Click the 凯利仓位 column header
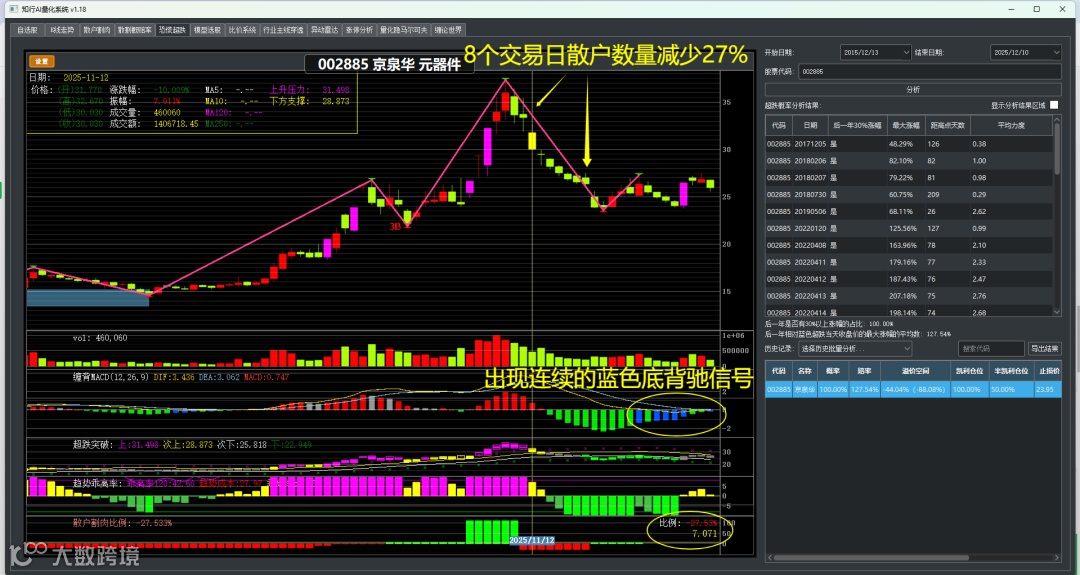1080x575 pixels. tap(968, 370)
